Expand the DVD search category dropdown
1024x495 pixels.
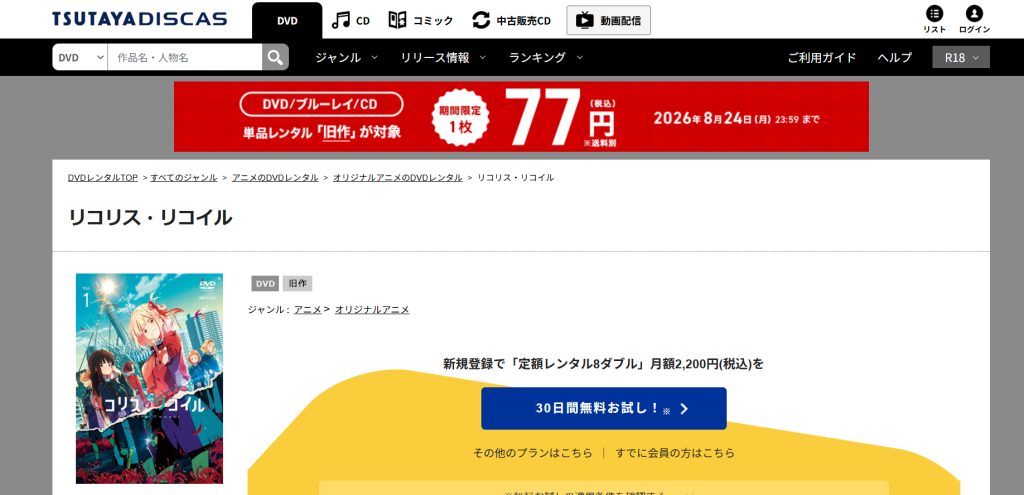[80, 57]
